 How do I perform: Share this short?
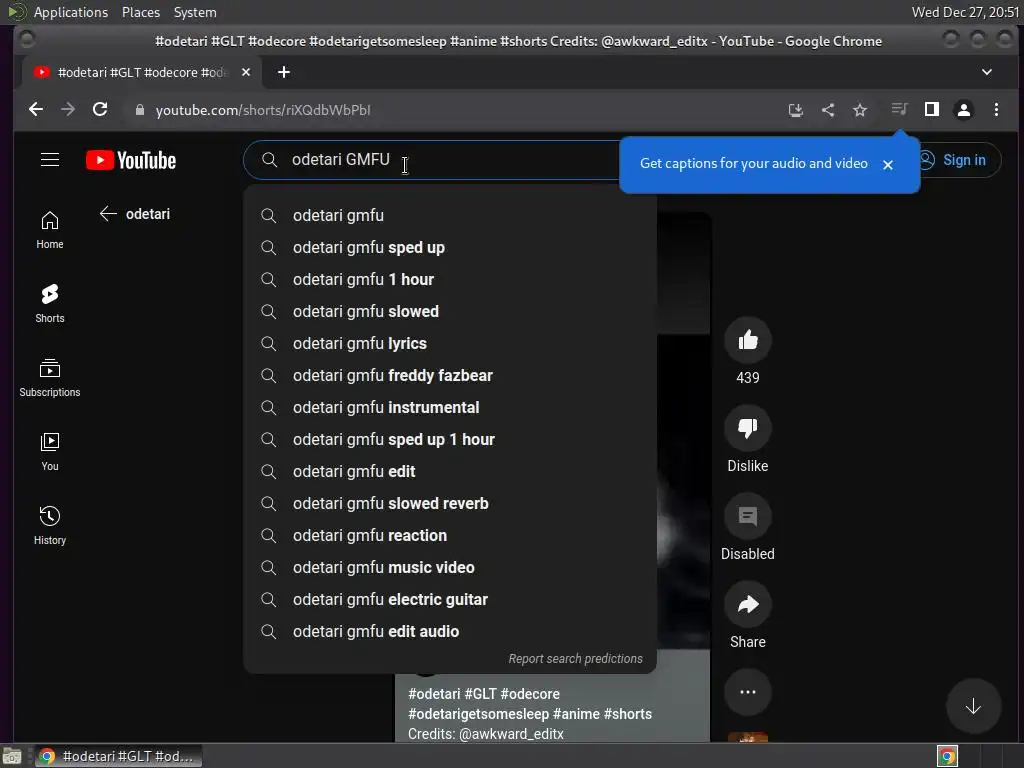click(x=748, y=604)
